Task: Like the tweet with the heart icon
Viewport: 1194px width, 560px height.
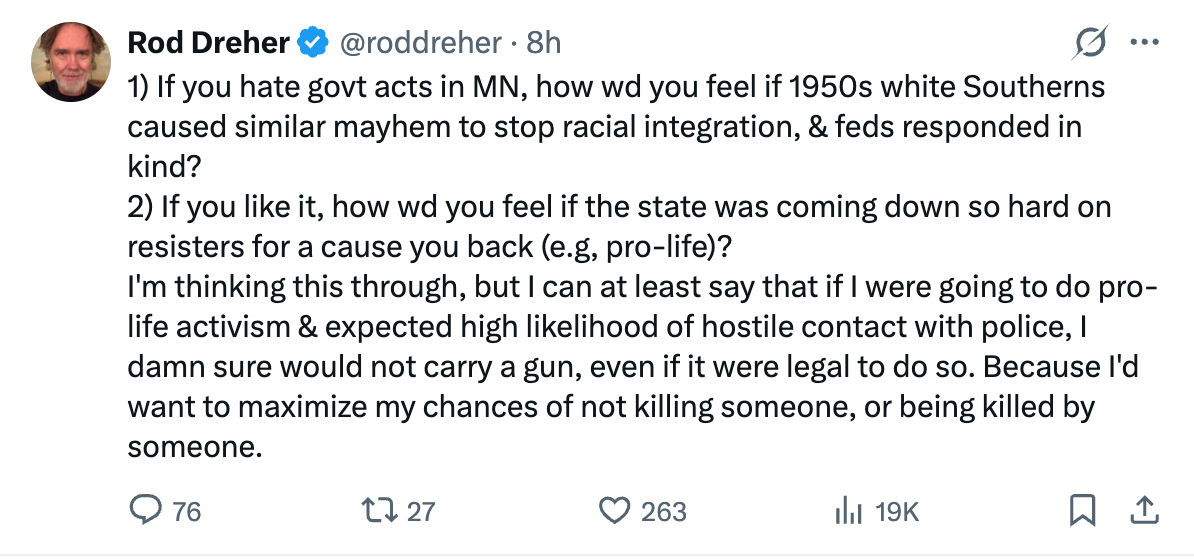Action: [612, 511]
